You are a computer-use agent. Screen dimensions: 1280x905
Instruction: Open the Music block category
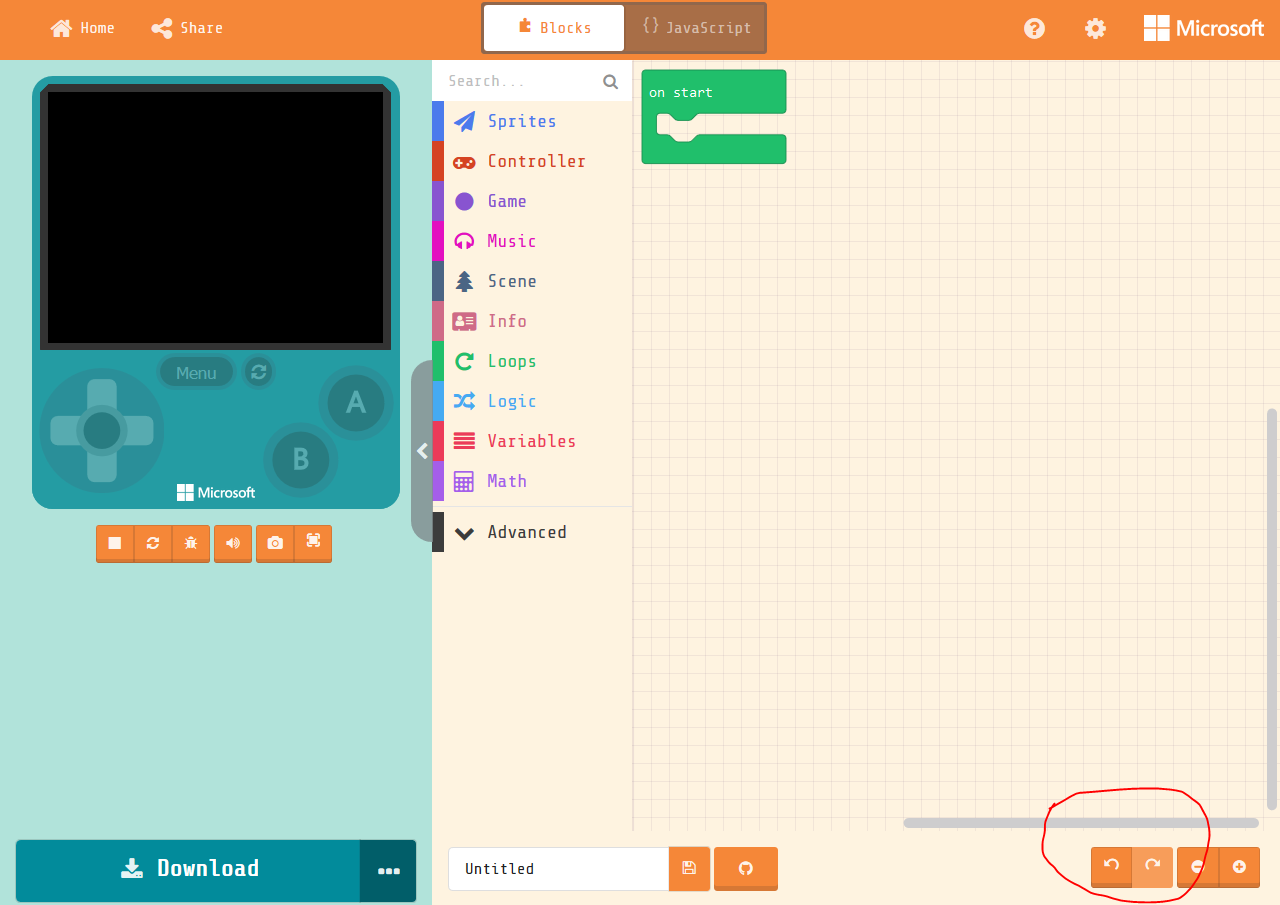(532, 241)
